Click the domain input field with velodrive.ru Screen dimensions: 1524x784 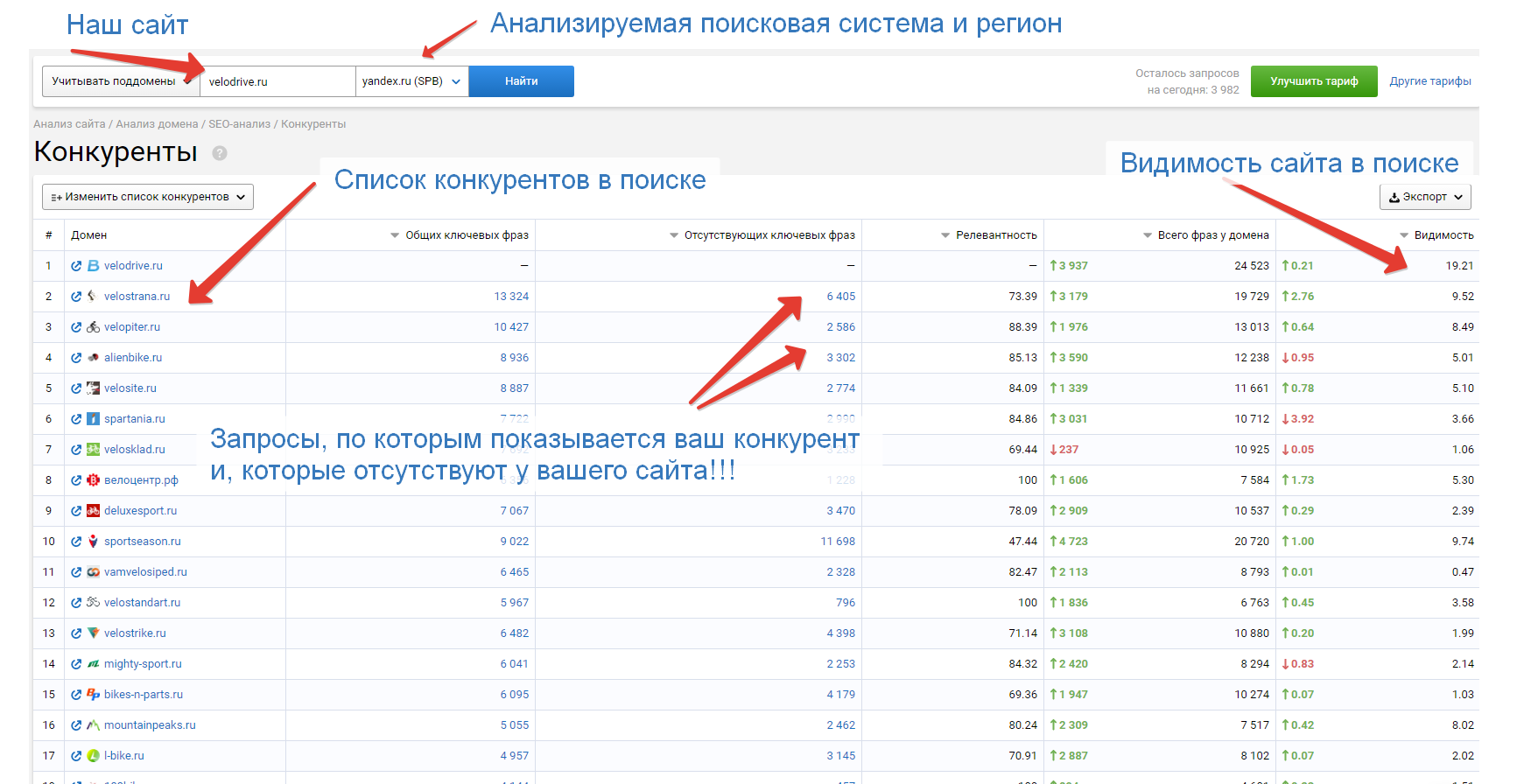click(278, 81)
